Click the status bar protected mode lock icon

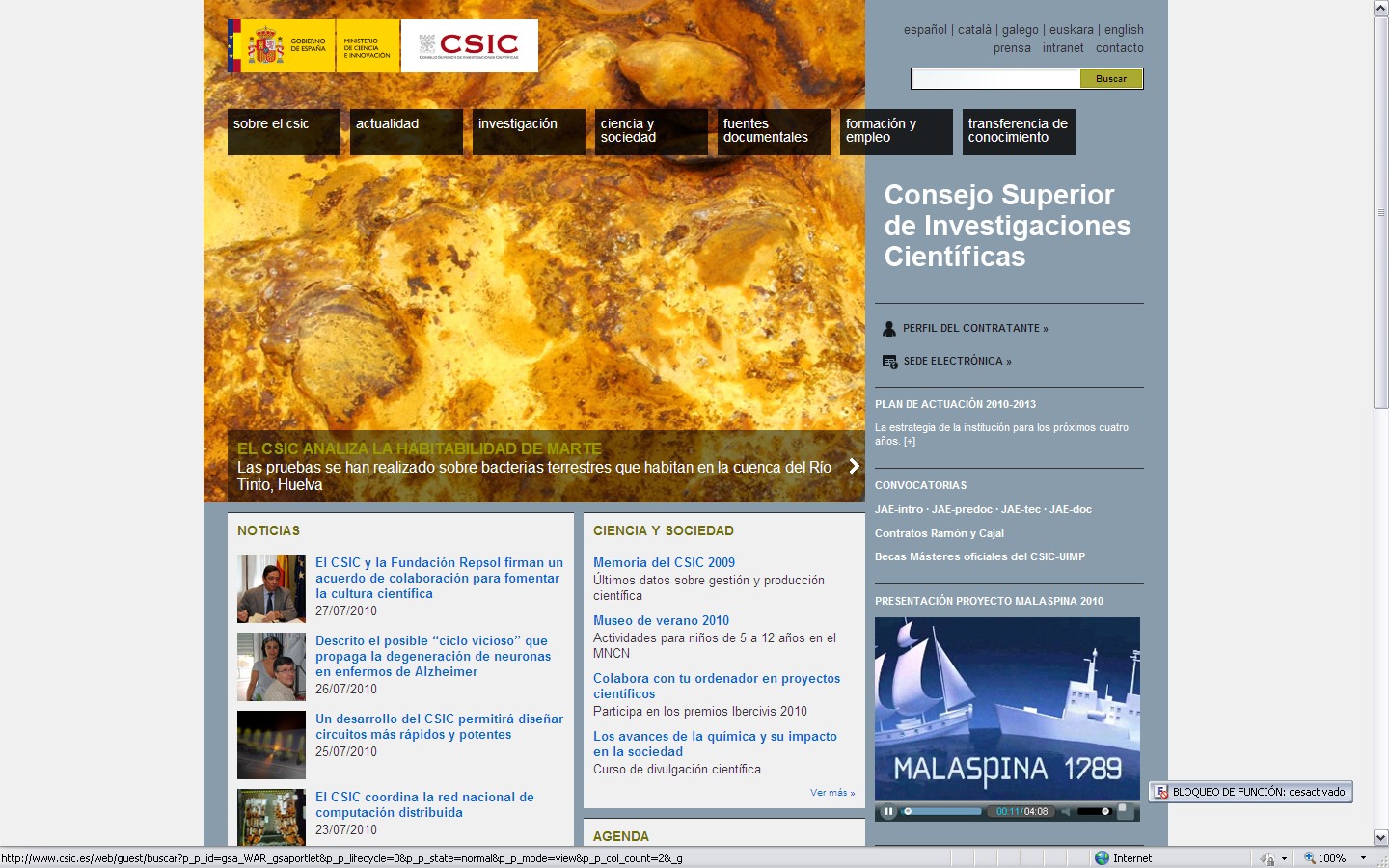click(x=1267, y=858)
